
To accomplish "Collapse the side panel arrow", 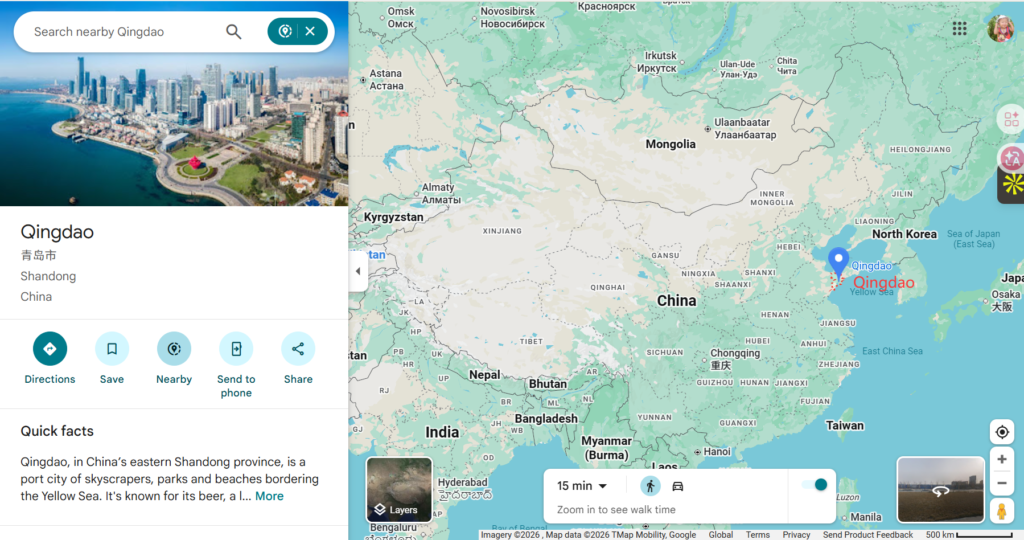I will [358, 272].
